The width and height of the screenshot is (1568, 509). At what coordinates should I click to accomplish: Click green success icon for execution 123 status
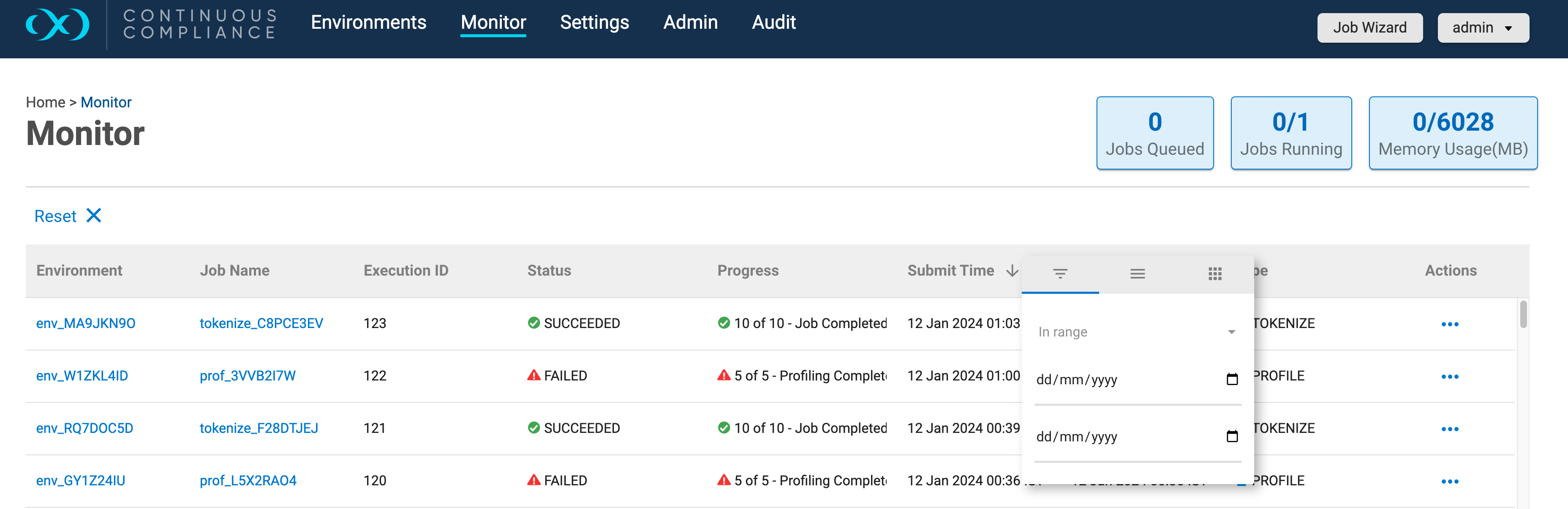click(534, 323)
